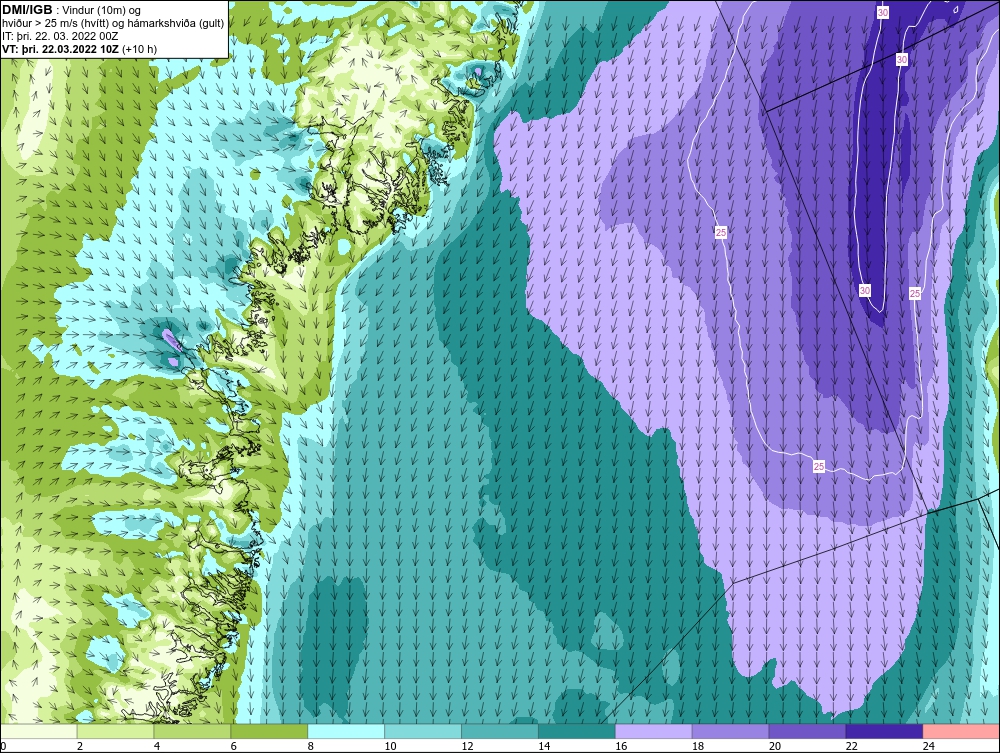Click the legend scale number '4'
Screen dimensions: 1000x753
(x=157, y=746)
